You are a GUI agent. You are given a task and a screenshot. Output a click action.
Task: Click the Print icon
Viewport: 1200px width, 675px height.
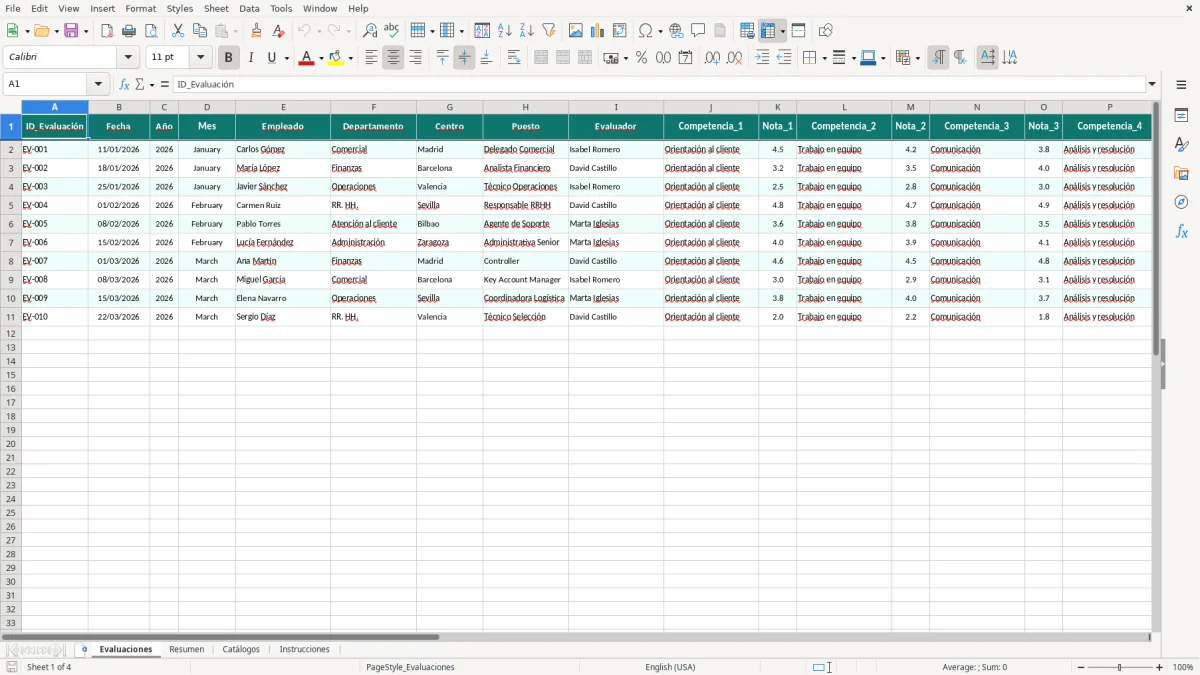click(x=129, y=31)
